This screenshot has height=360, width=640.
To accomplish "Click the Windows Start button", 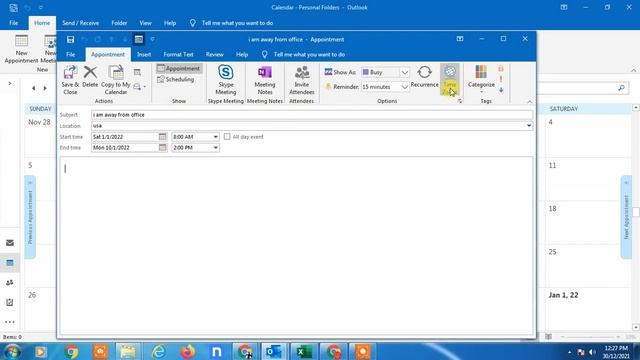I will 12,351.
